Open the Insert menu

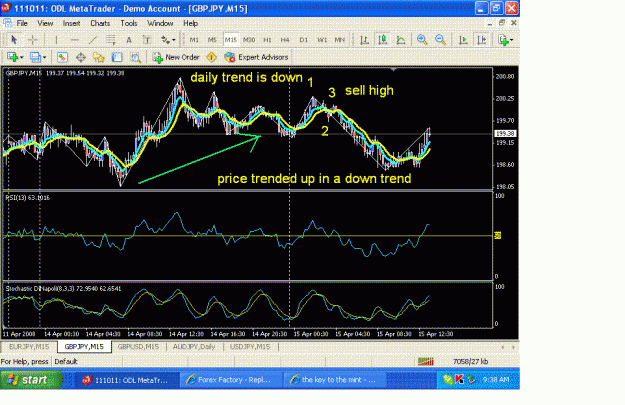[x=71, y=24]
